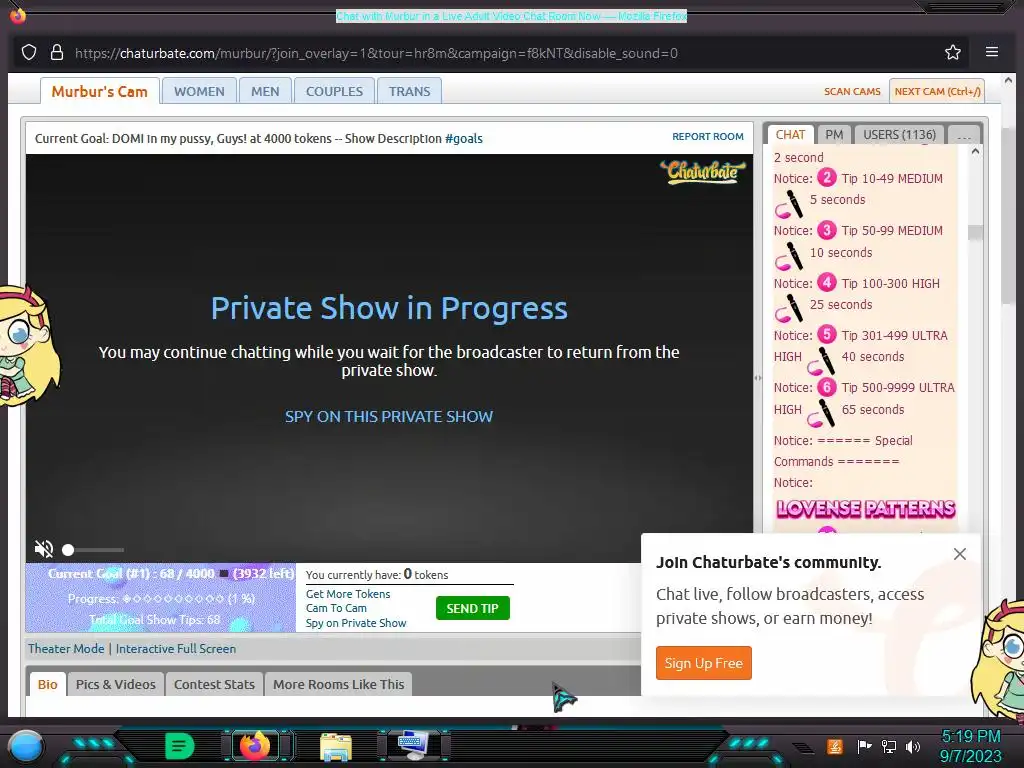Open the chat settings ellipsis tab

(x=964, y=135)
